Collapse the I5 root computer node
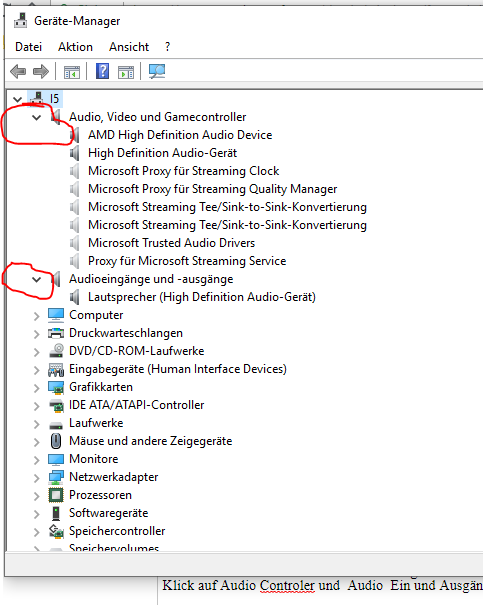 (17, 99)
